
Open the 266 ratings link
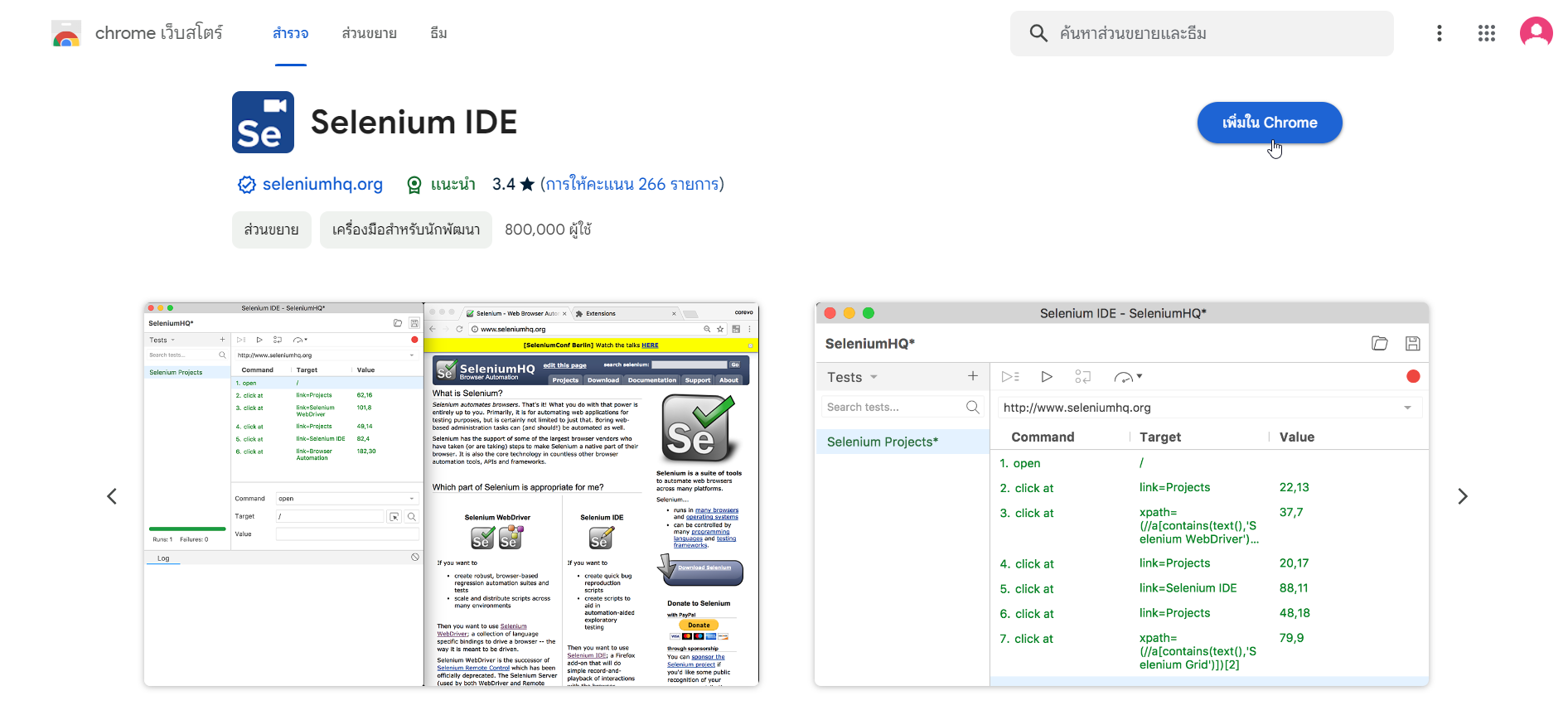click(x=632, y=184)
